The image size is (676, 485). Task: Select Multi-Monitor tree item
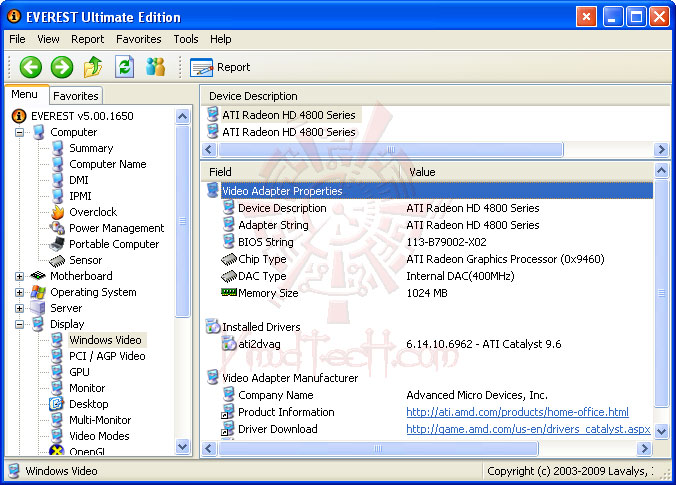100,420
